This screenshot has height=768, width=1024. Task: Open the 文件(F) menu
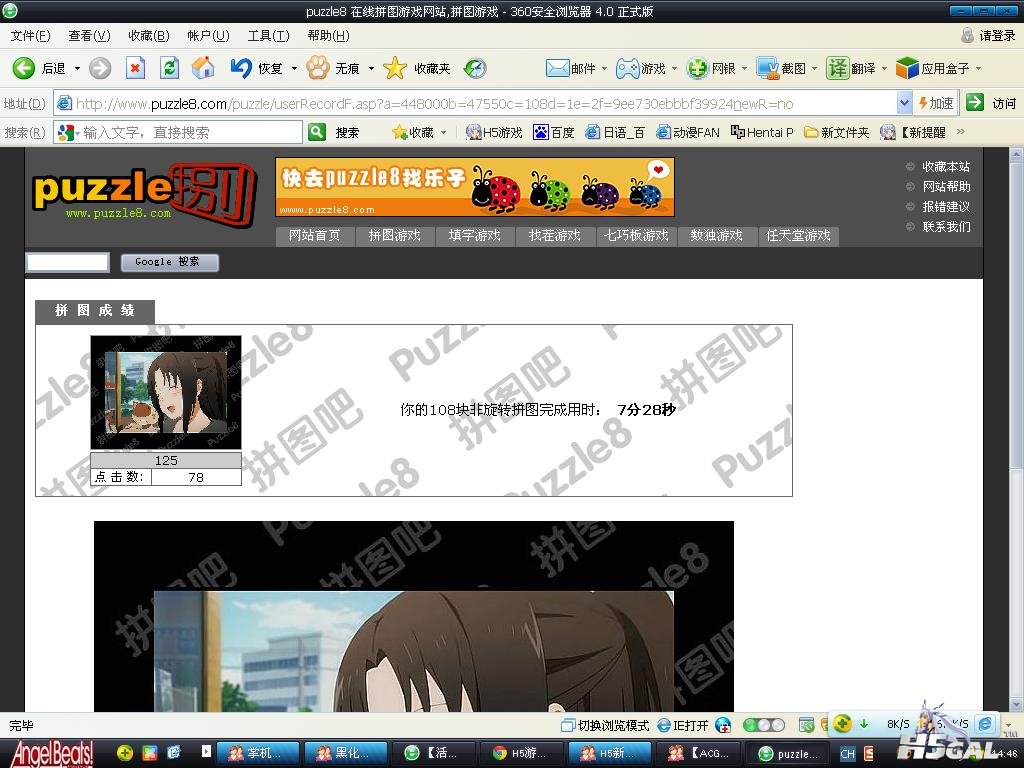click(x=31, y=35)
